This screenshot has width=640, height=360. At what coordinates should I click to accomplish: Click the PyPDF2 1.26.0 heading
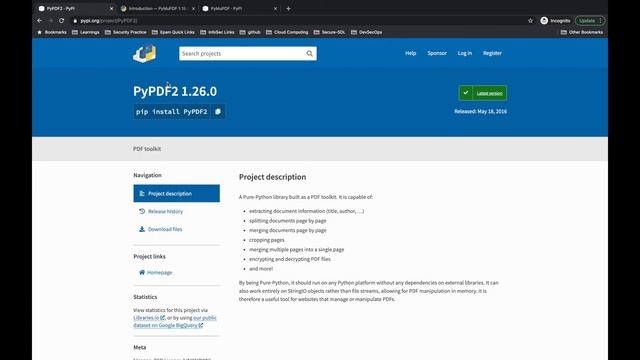click(x=175, y=91)
